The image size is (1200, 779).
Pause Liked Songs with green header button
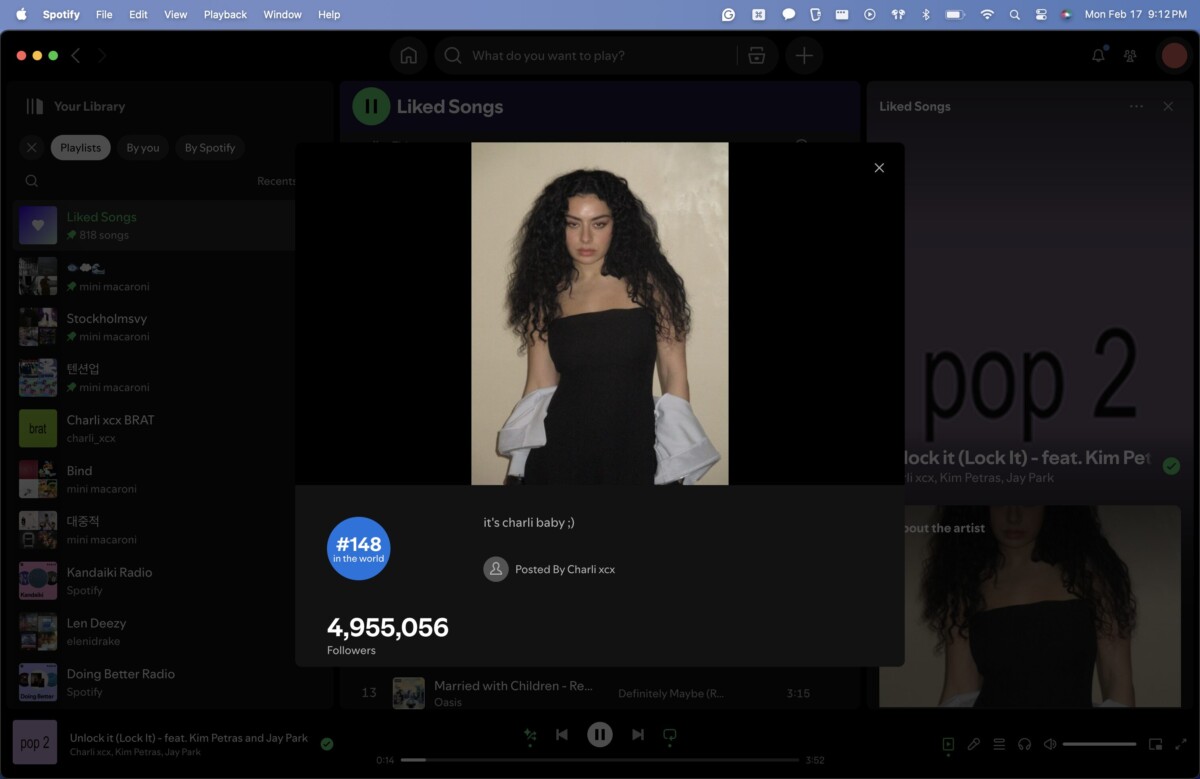click(371, 106)
